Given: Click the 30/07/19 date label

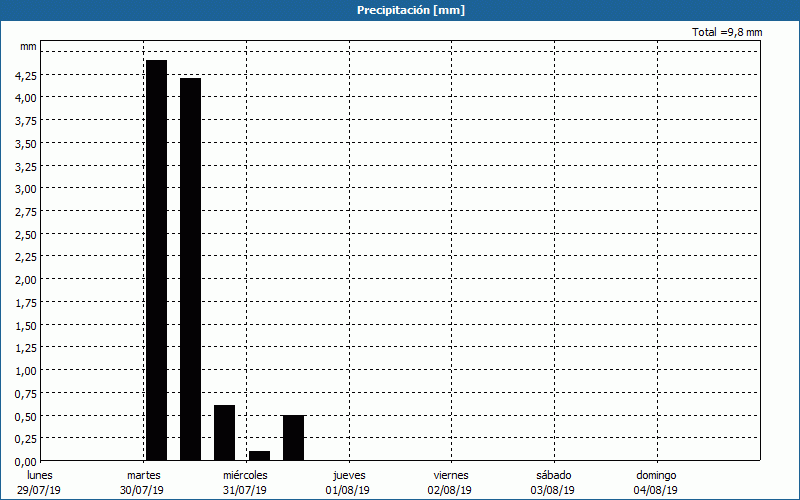Looking at the screenshot, I should (x=142, y=490).
